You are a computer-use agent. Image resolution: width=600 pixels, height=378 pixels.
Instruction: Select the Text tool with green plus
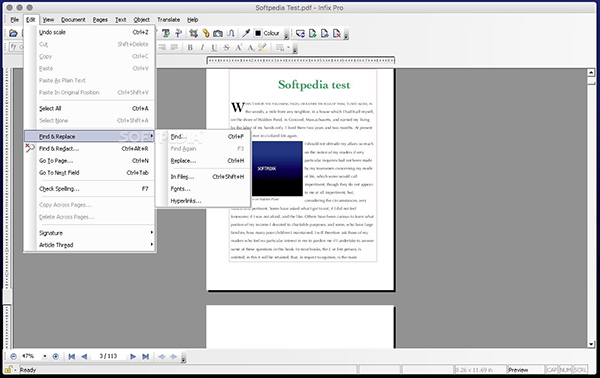coord(166,33)
